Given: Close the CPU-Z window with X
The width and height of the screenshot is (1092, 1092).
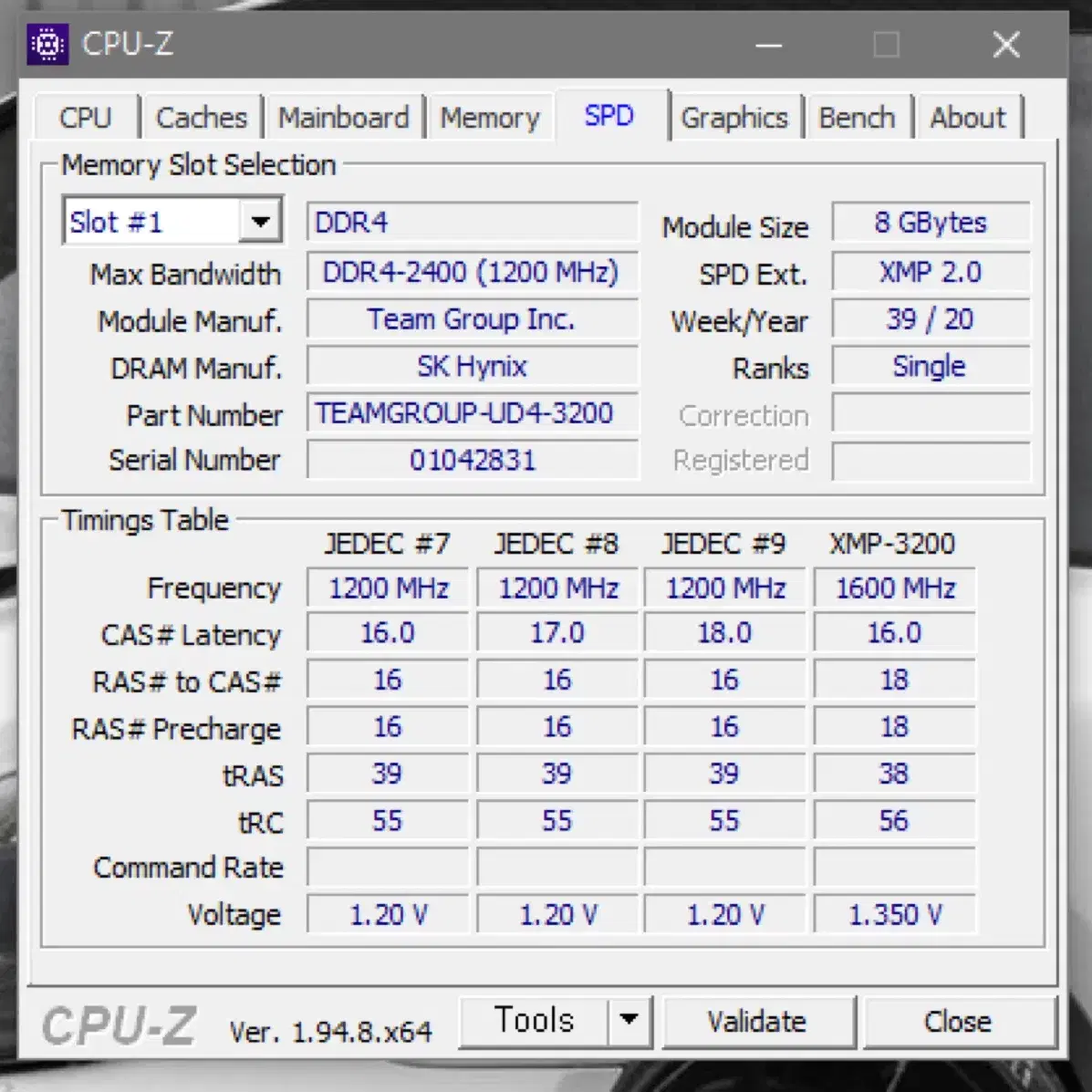Looking at the screenshot, I should point(1006,45).
